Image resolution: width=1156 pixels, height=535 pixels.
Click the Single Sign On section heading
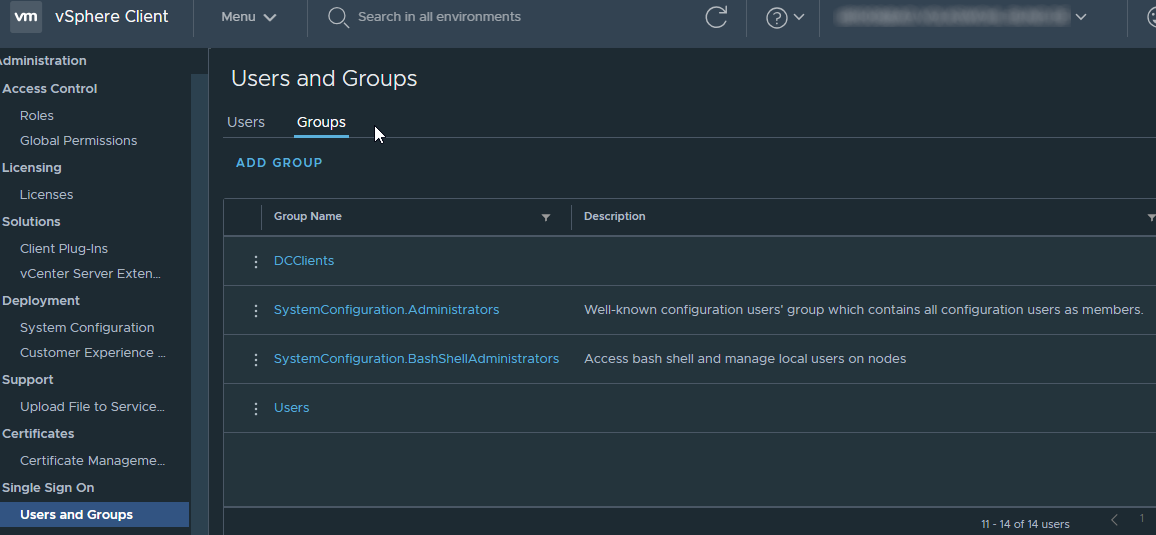pos(48,488)
